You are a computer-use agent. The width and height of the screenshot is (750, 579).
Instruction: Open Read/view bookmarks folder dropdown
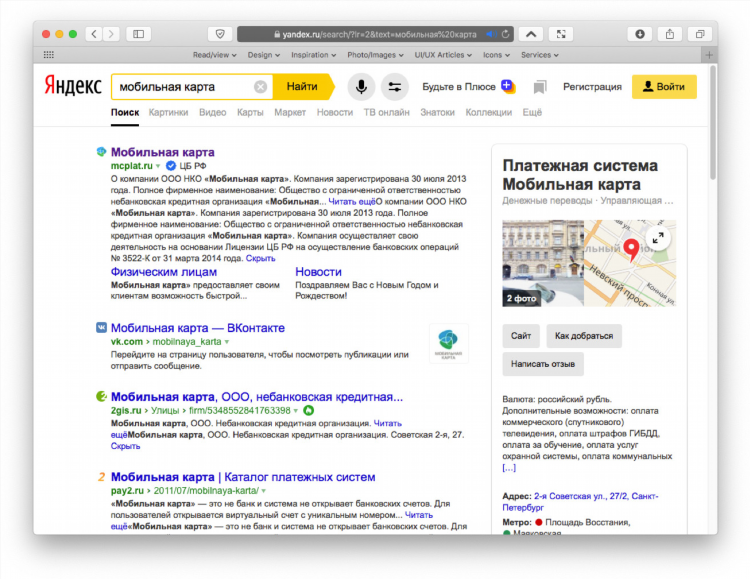[214, 55]
